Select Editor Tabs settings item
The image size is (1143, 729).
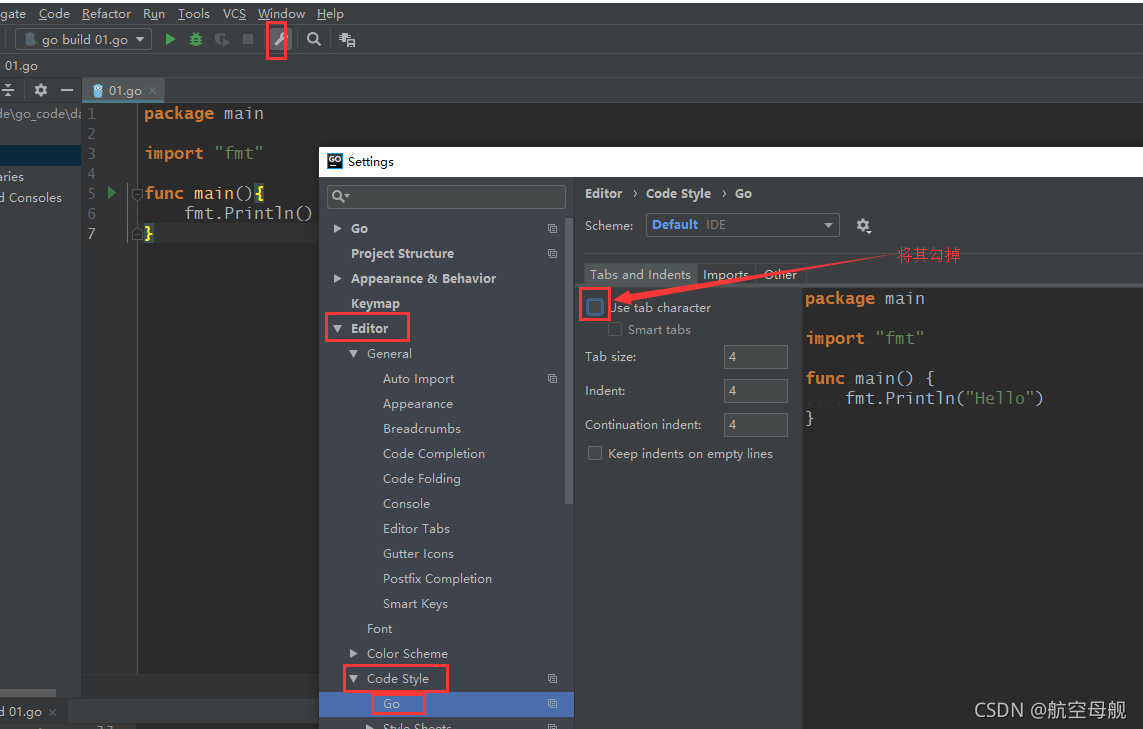tap(416, 529)
